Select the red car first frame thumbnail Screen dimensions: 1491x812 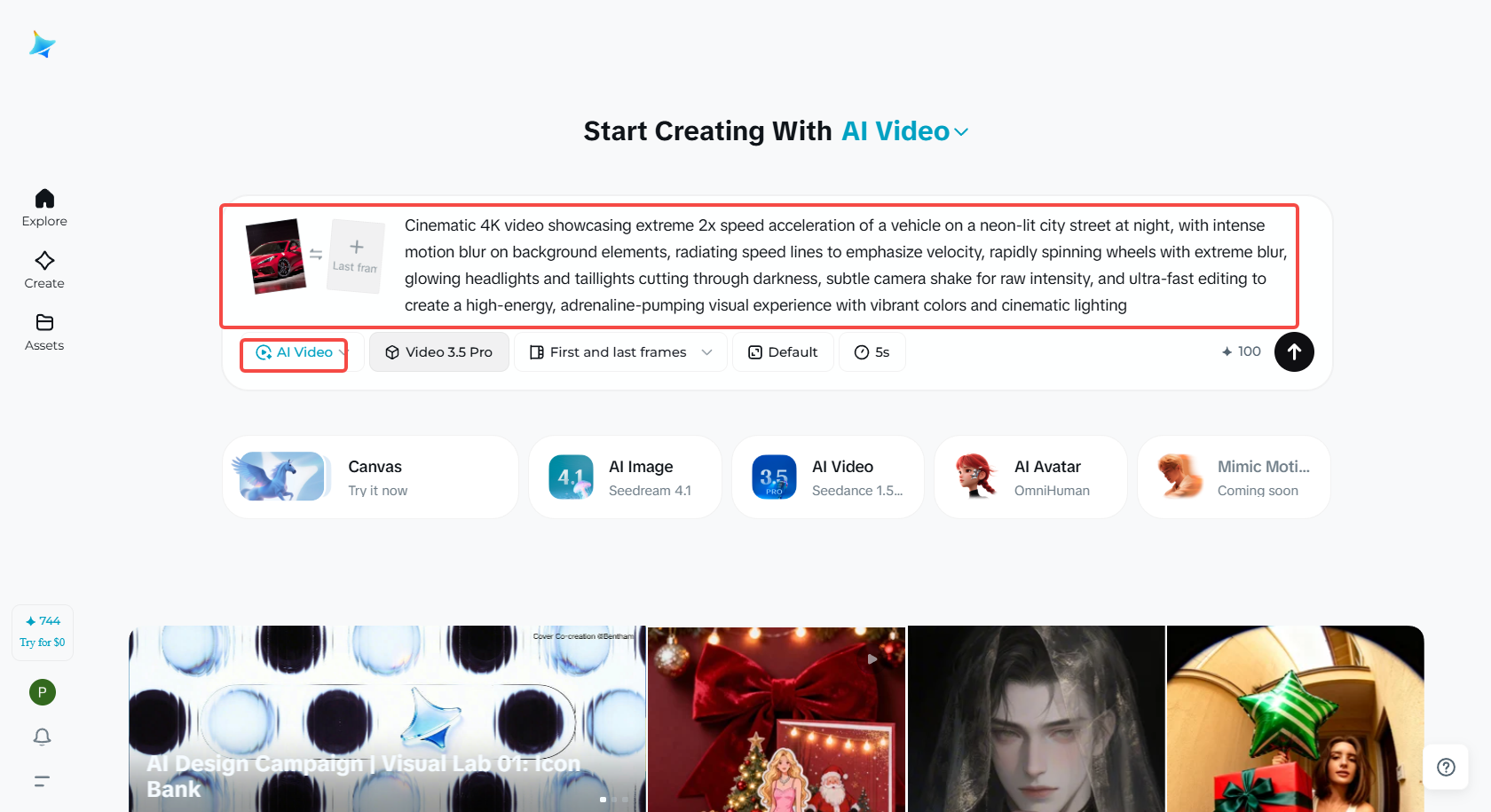[276, 256]
